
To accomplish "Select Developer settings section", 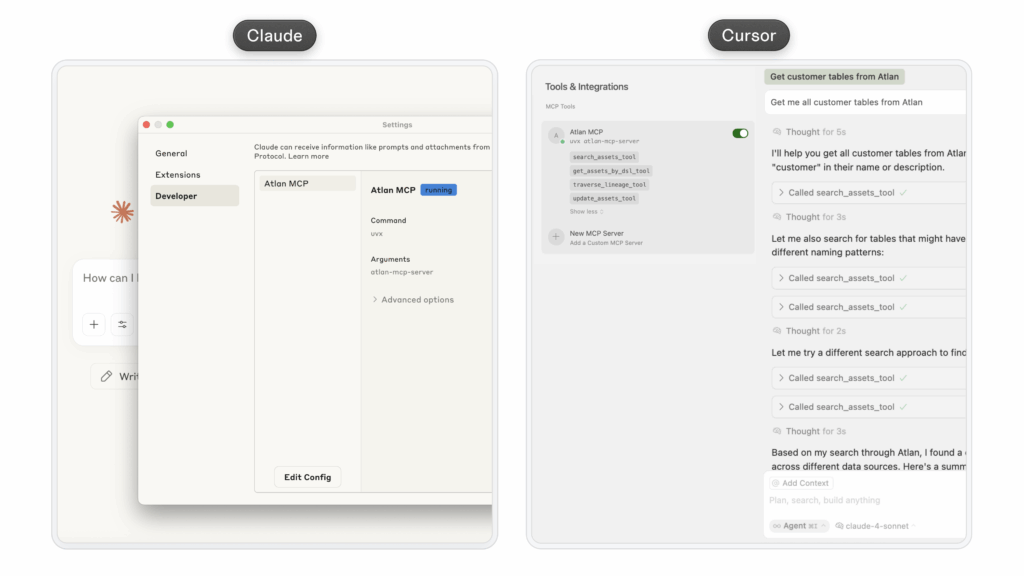I will point(195,196).
